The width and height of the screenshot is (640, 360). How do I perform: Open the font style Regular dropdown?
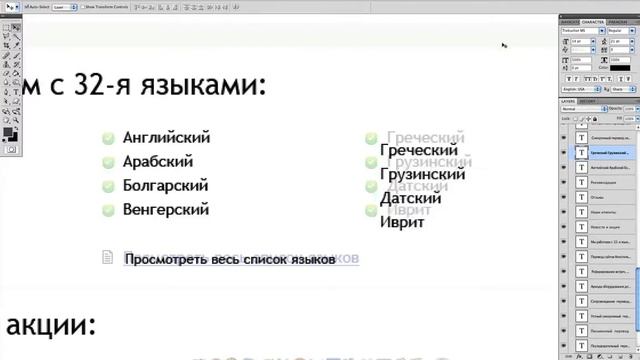(632, 31)
